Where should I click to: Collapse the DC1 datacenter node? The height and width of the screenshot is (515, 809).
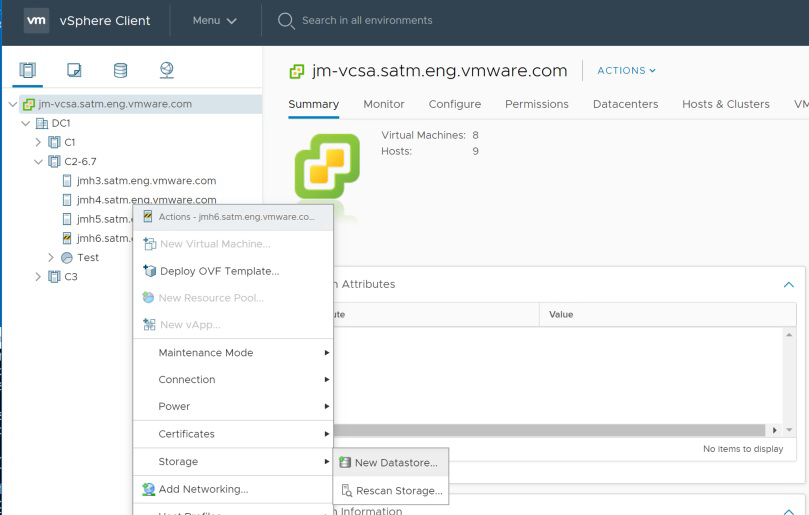[26, 123]
